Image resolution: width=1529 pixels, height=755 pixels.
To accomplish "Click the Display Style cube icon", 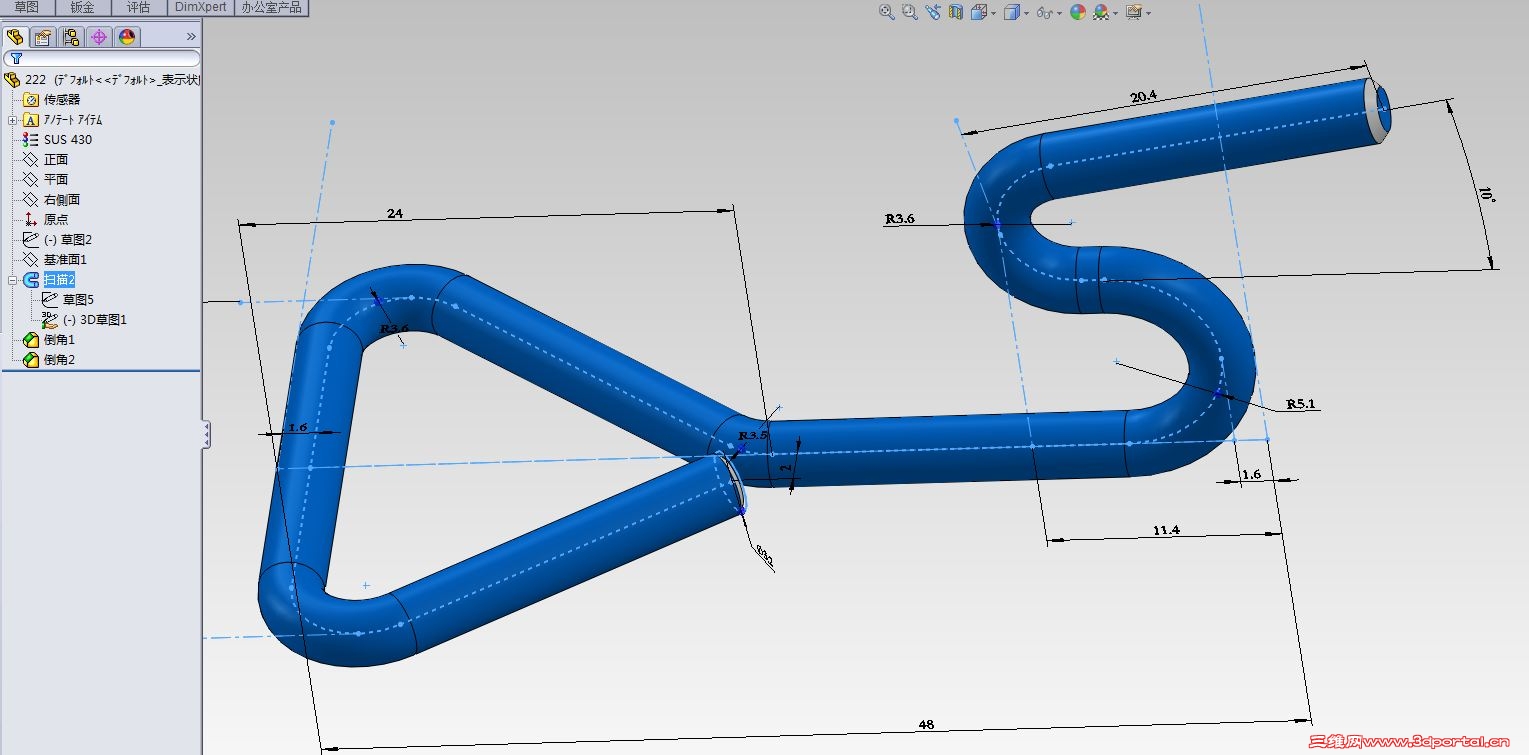I will [1012, 12].
